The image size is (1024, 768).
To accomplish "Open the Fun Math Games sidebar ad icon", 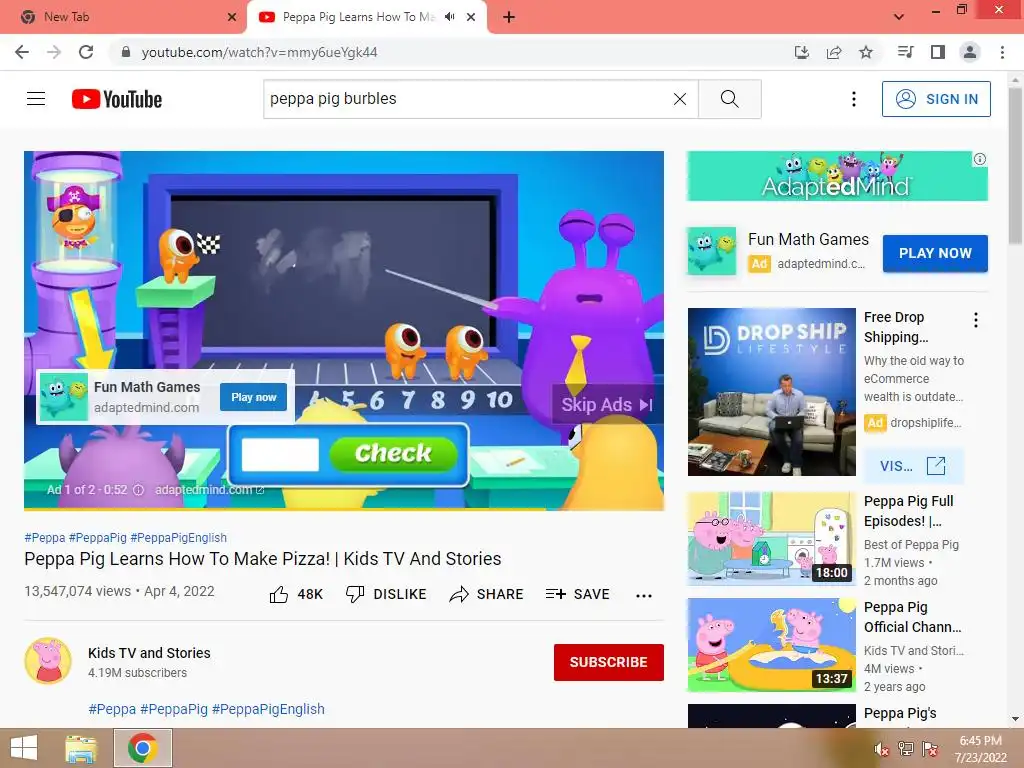I will tap(711, 251).
